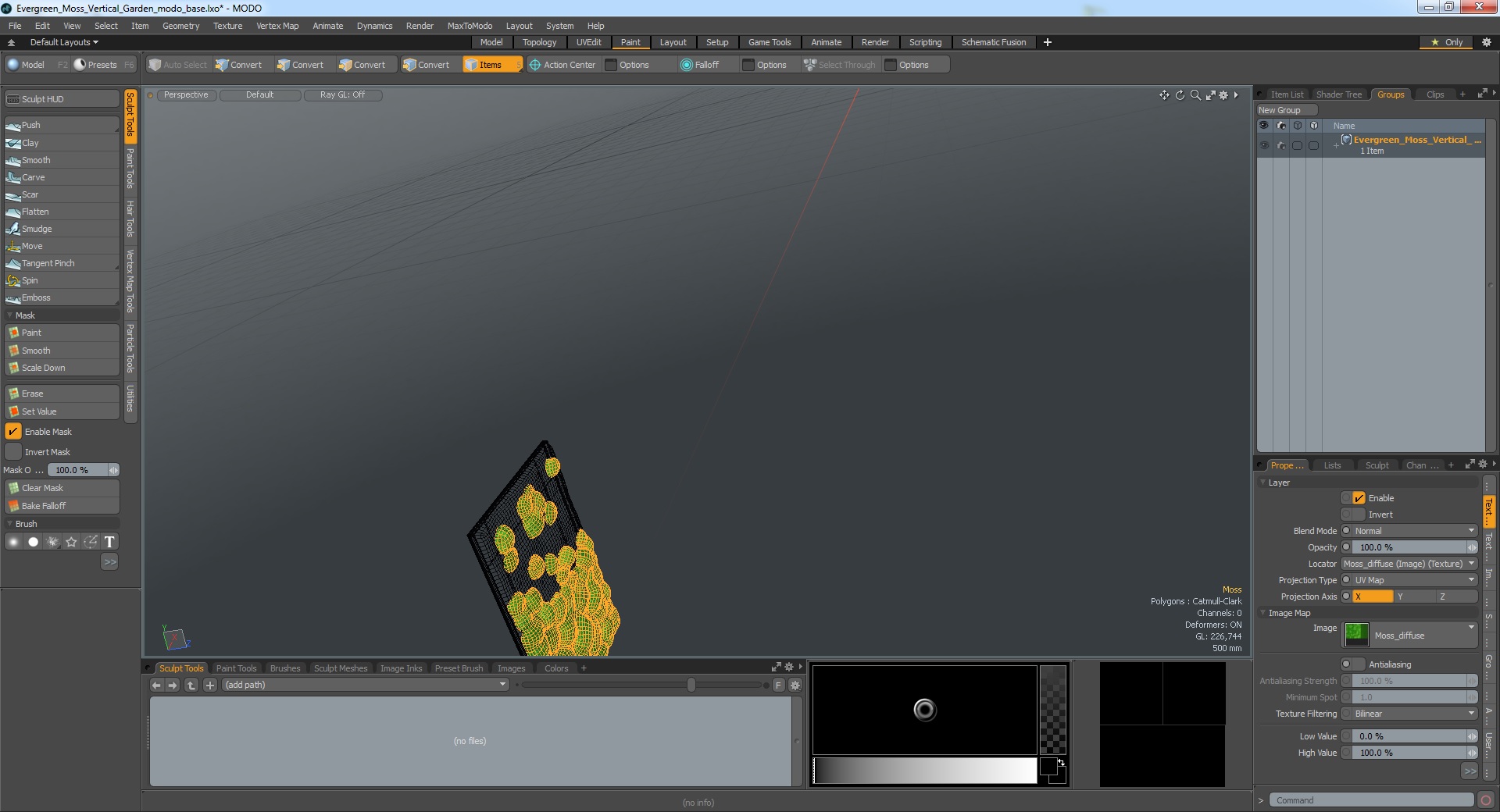Pick the star-shaped brush tip icon

click(71, 542)
